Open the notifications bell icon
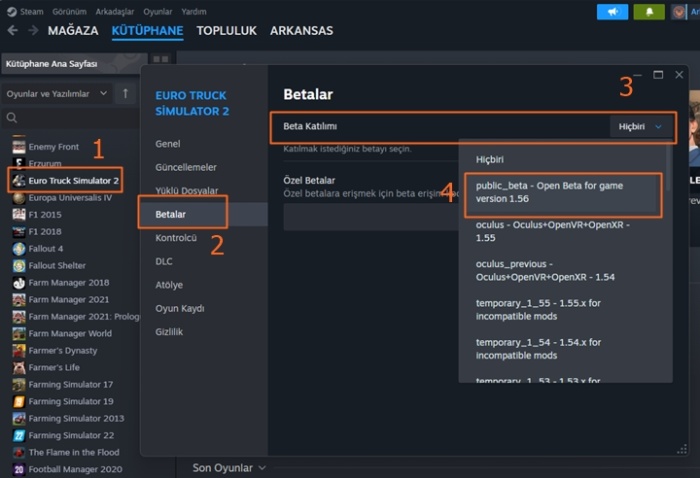 coord(648,12)
